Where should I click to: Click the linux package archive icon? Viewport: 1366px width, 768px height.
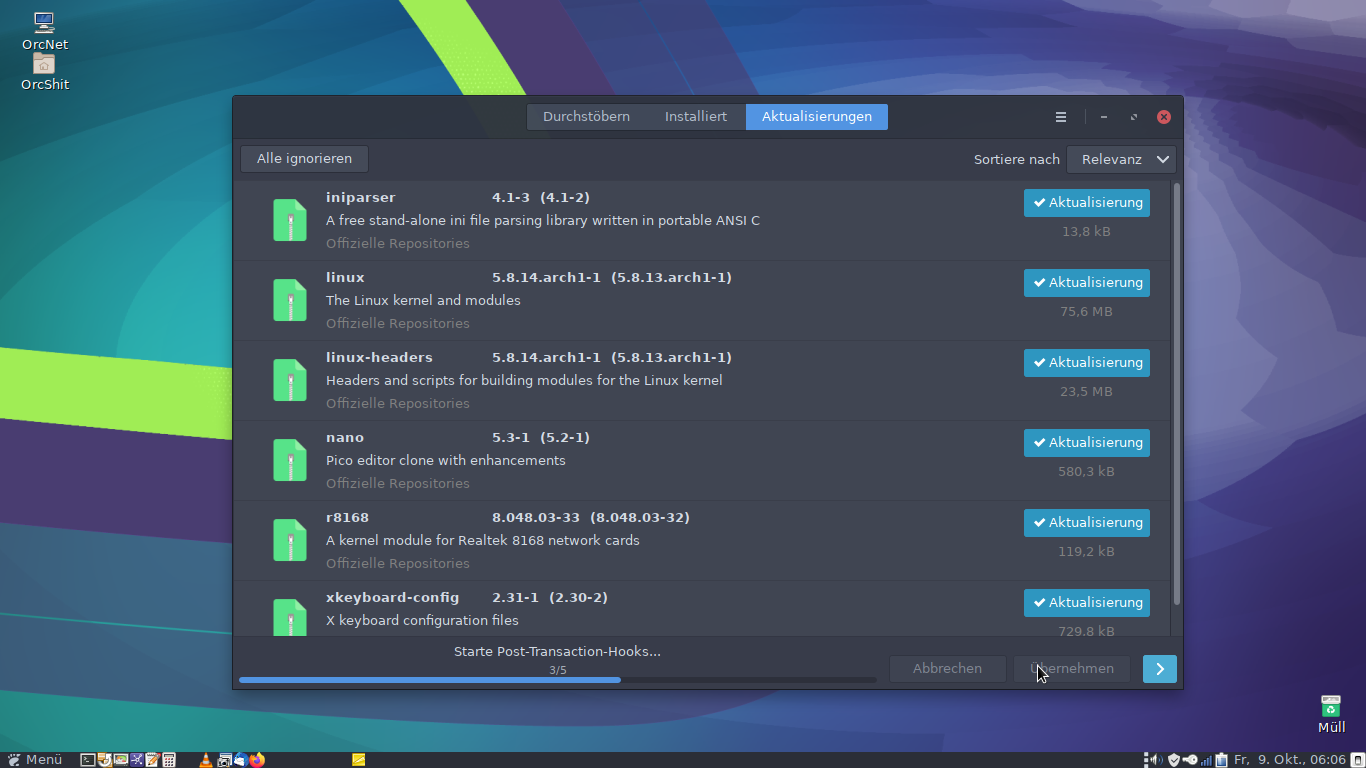pyautogui.click(x=290, y=300)
